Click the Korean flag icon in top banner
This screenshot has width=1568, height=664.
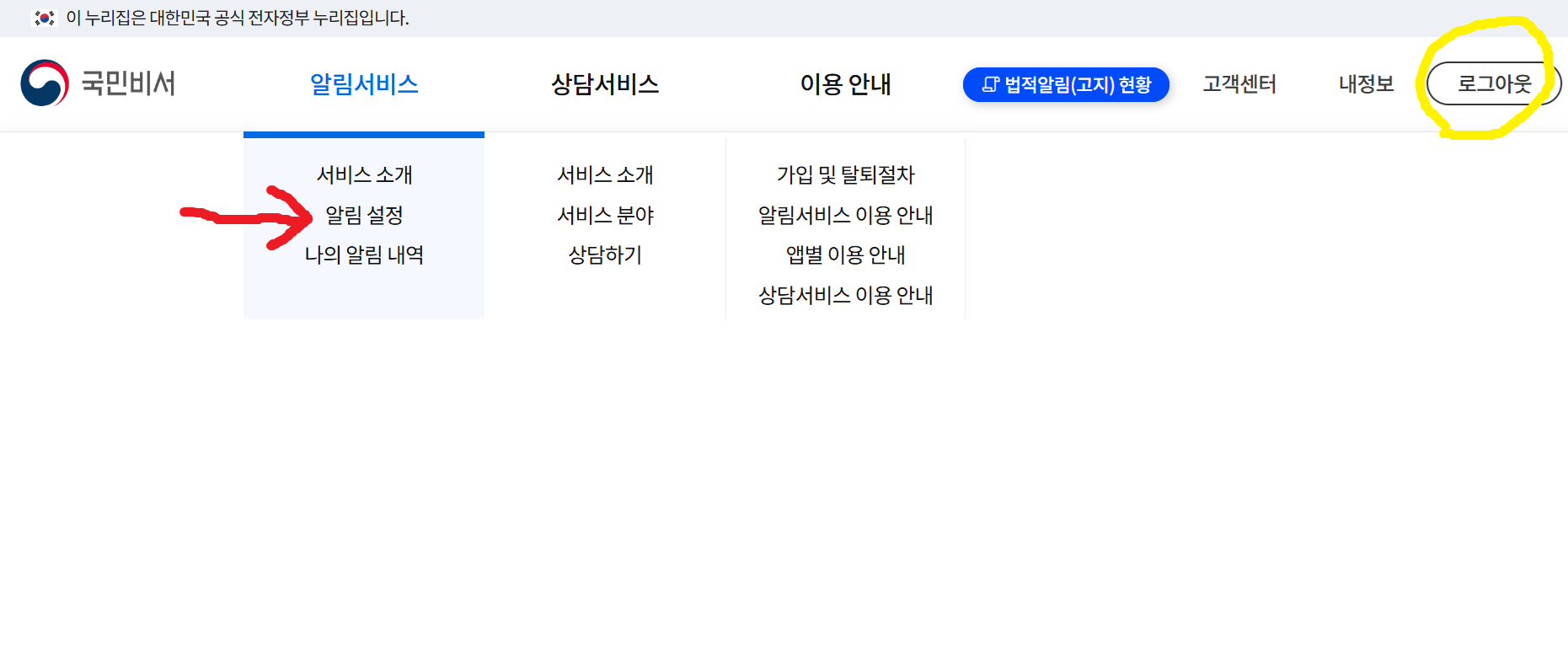pos(44,18)
